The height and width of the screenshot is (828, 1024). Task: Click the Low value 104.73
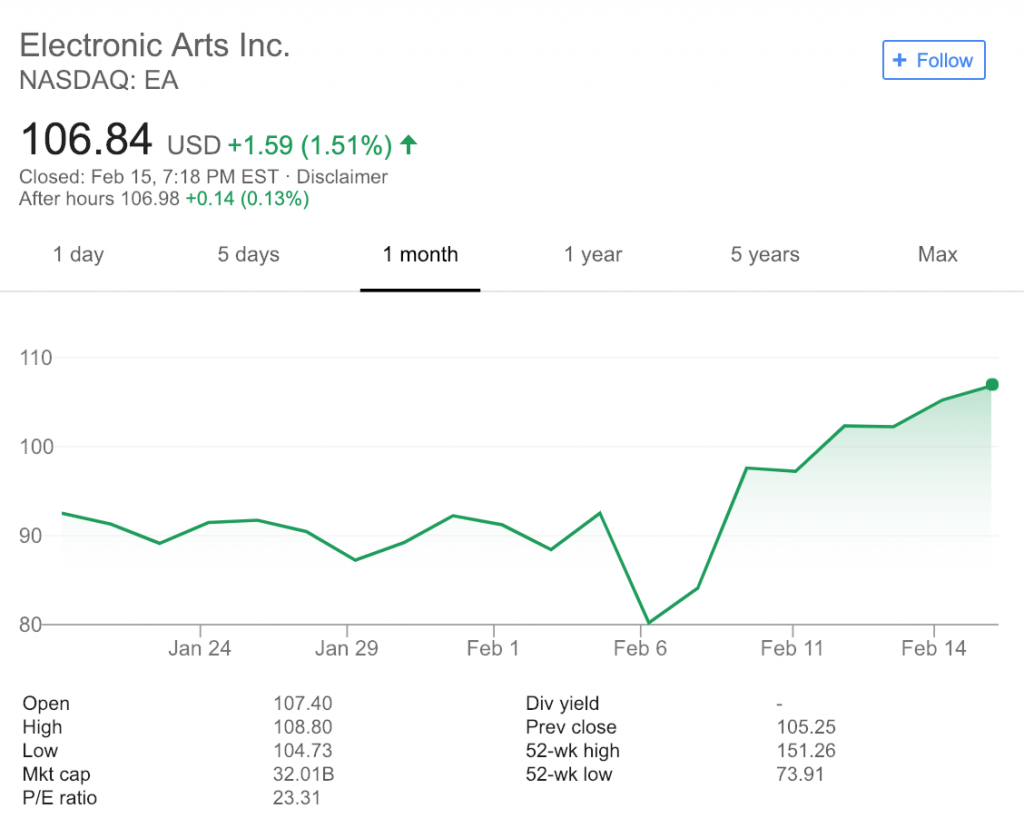302,750
